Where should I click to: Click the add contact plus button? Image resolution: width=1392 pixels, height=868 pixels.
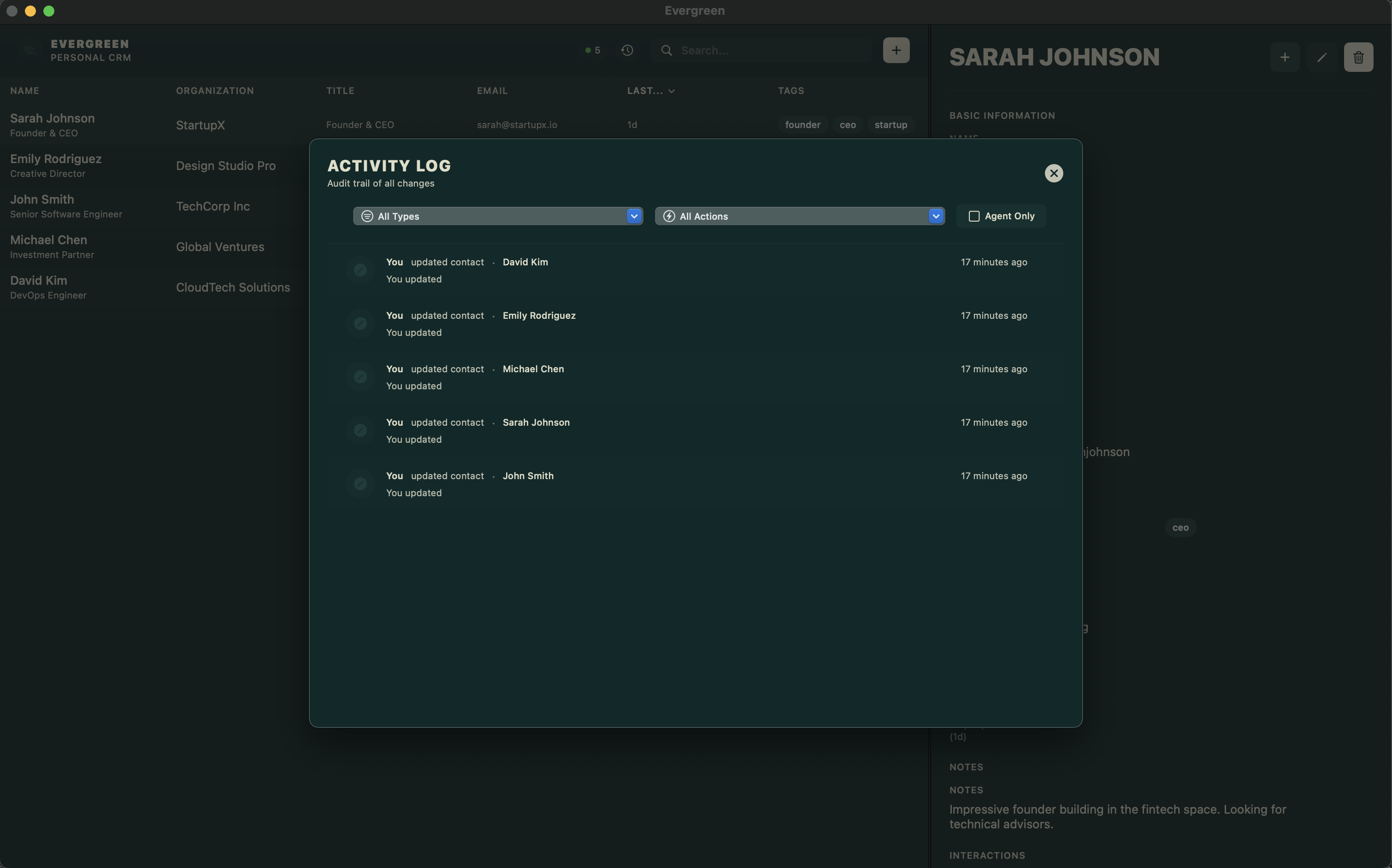point(896,51)
